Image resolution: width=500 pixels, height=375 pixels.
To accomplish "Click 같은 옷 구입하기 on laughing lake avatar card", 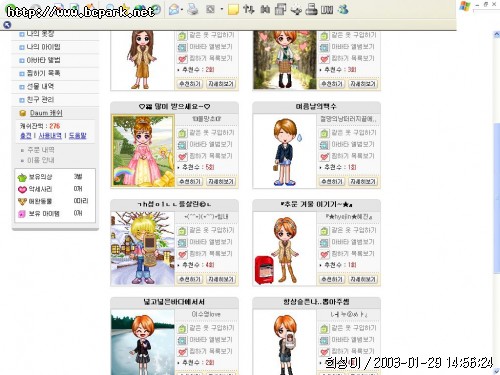I will coord(212,328).
